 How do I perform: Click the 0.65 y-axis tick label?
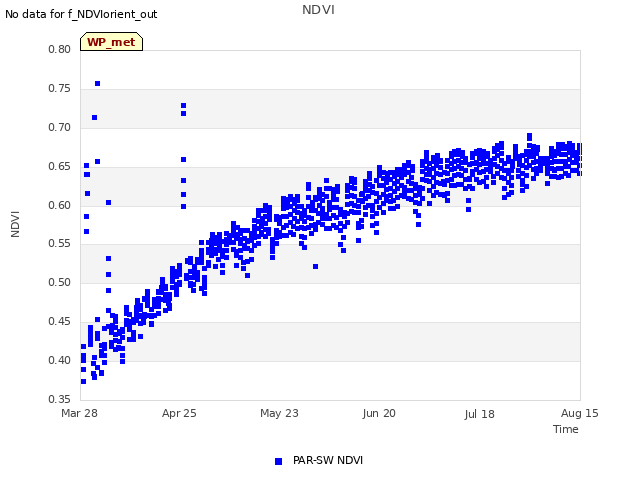pyautogui.click(x=60, y=166)
